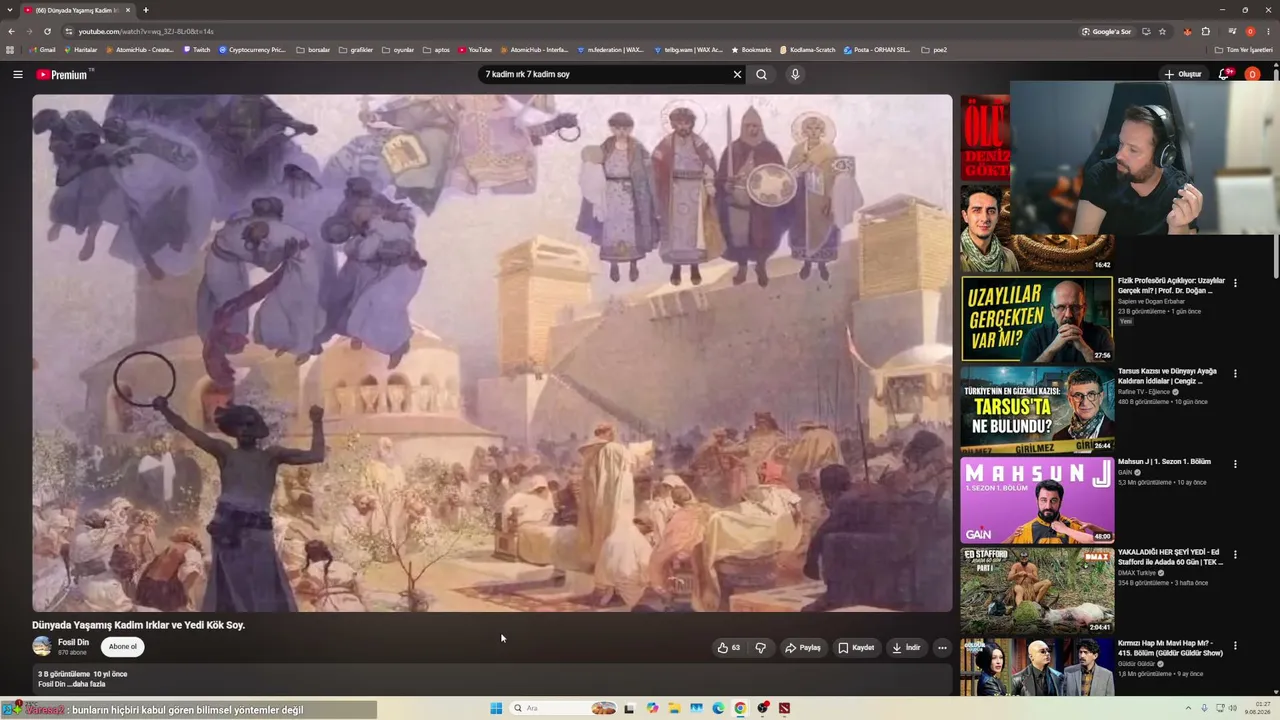Select the Dünyada Yaşamış Kadim browser tab
The width and height of the screenshot is (1280, 720).
point(78,10)
